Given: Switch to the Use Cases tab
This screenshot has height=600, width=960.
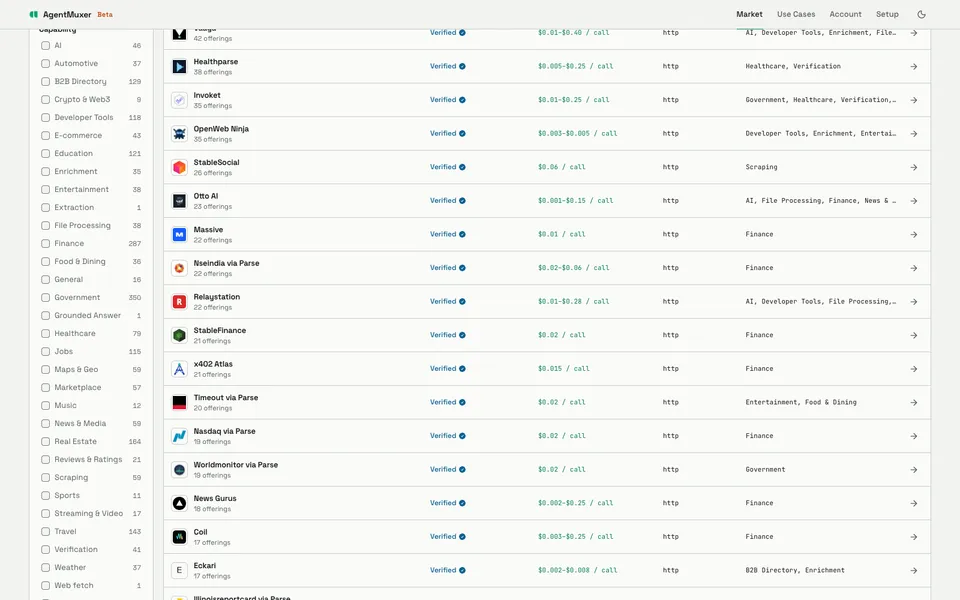Looking at the screenshot, I should click(x=796, y=14).
